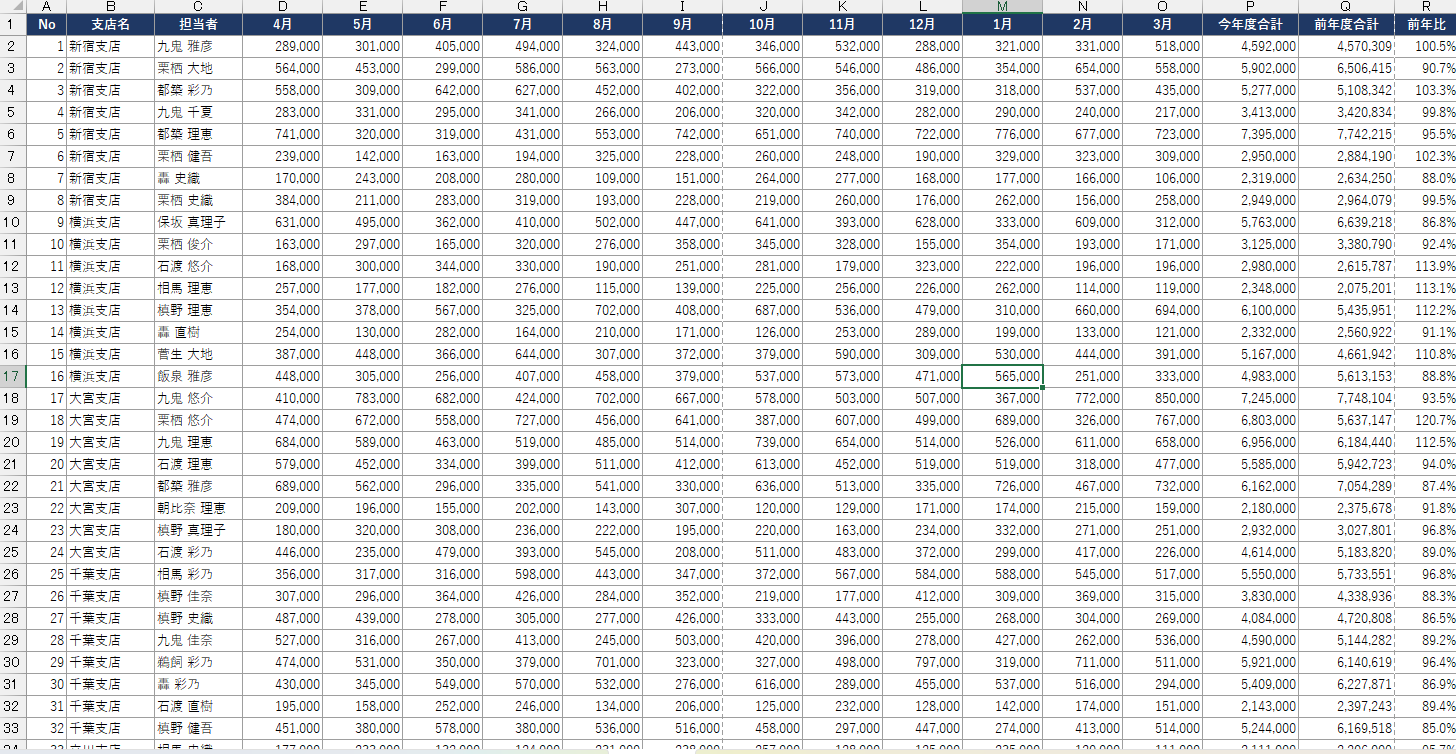Click total cell 2,143,000
Viewport: 1456px width, 754px height.
[x=1250, y=706]
